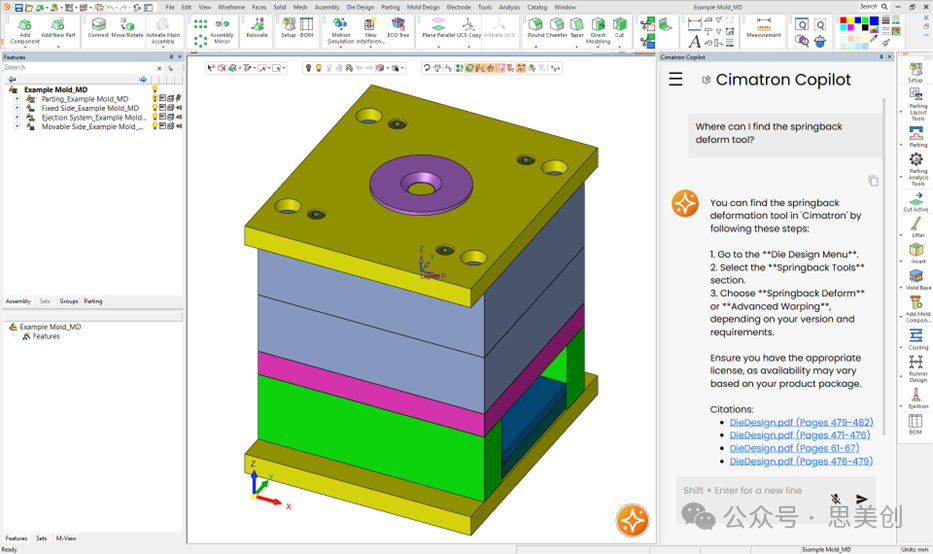933x554 pixels.
Task: Open the DieDesign.pdf (Pages 61-67) citation
Action: pos(794,448)
